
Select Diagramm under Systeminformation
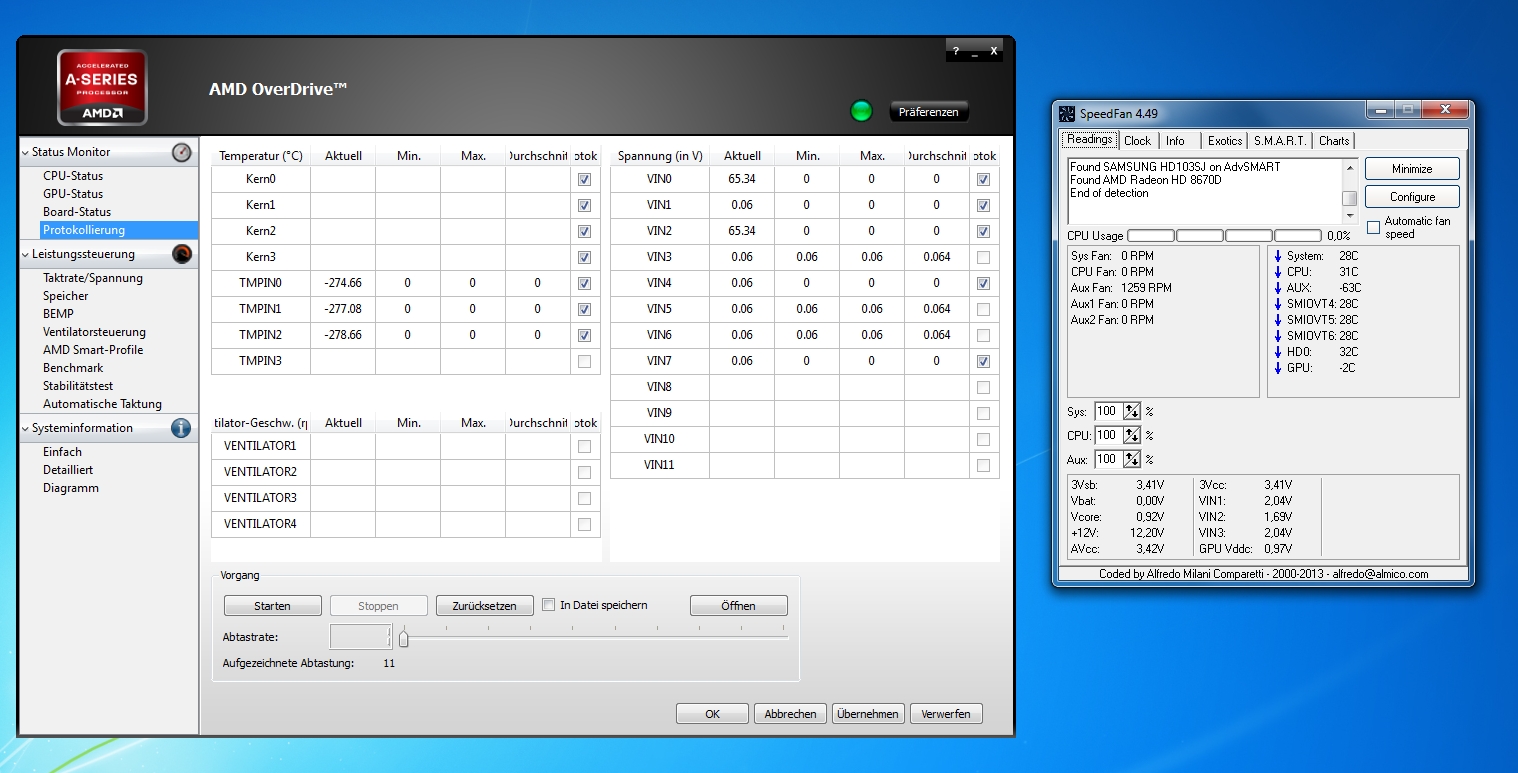pyautogui.click(x=71, y=488)
